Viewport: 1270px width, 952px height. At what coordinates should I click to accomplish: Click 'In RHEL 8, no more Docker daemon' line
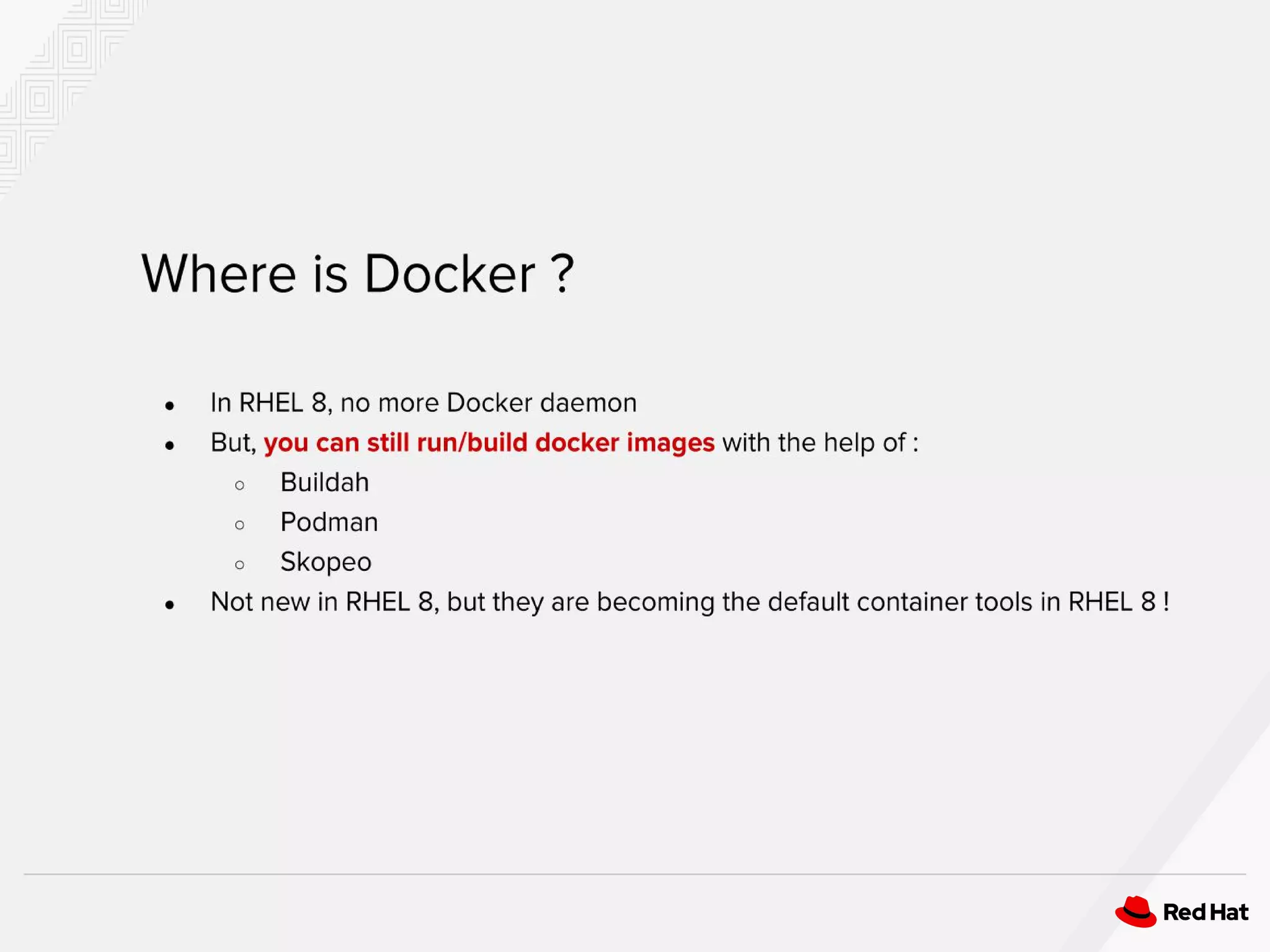click(x=424, y=403)
